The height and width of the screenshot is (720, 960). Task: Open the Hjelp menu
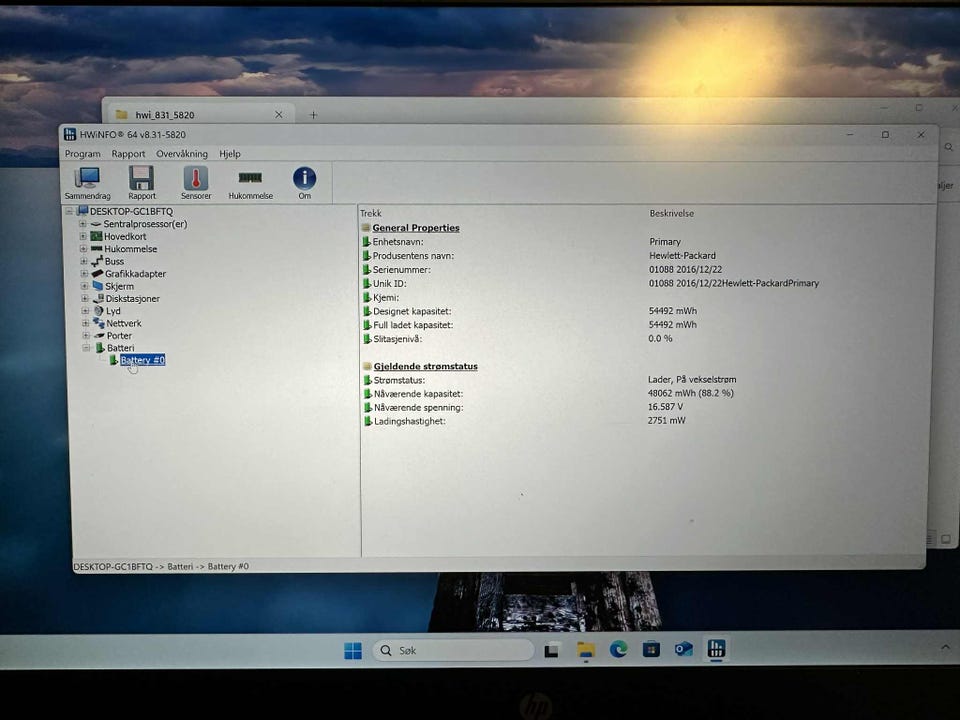pos(230,154)
